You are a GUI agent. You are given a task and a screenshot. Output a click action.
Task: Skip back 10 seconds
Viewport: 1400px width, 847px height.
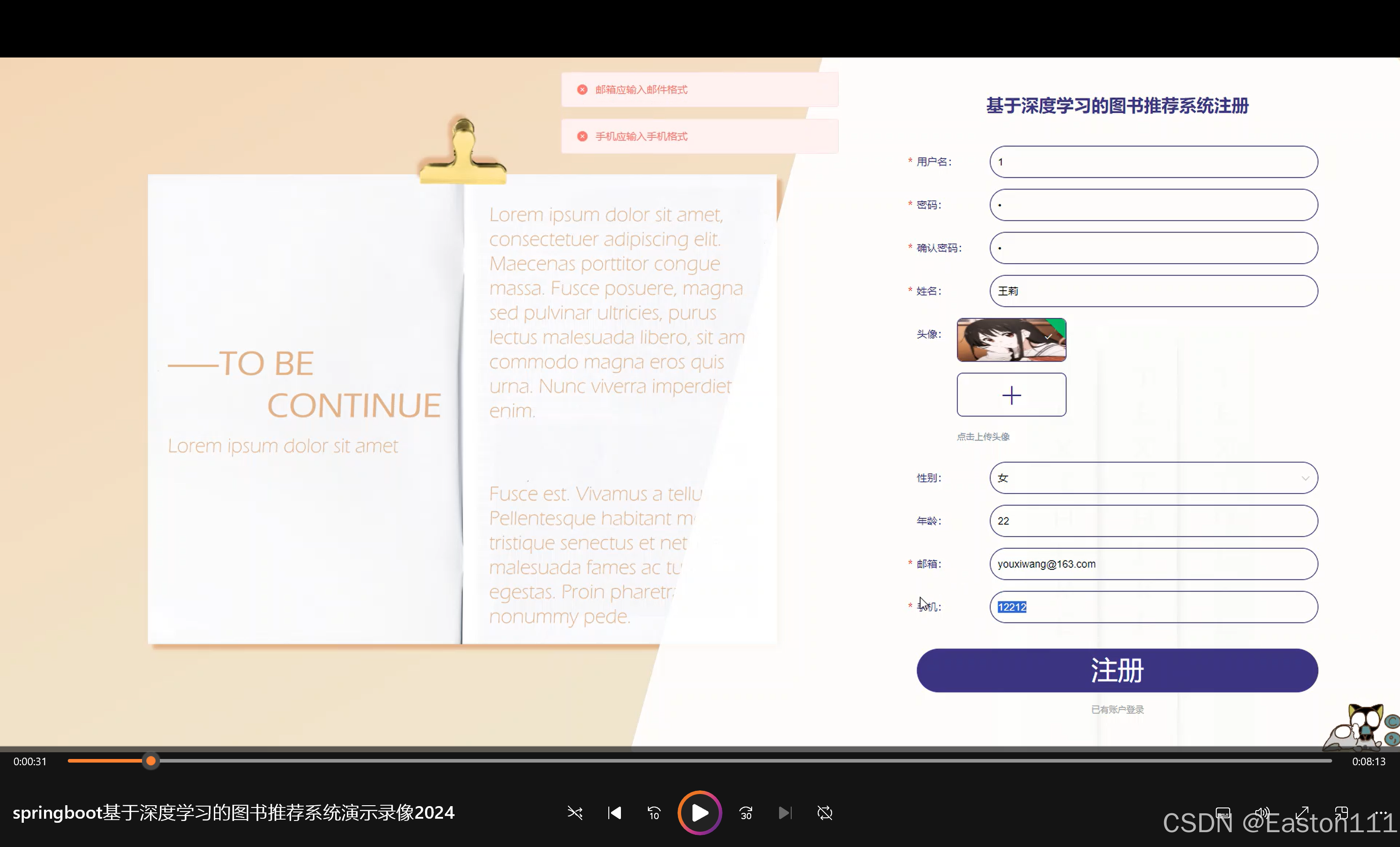654,813
